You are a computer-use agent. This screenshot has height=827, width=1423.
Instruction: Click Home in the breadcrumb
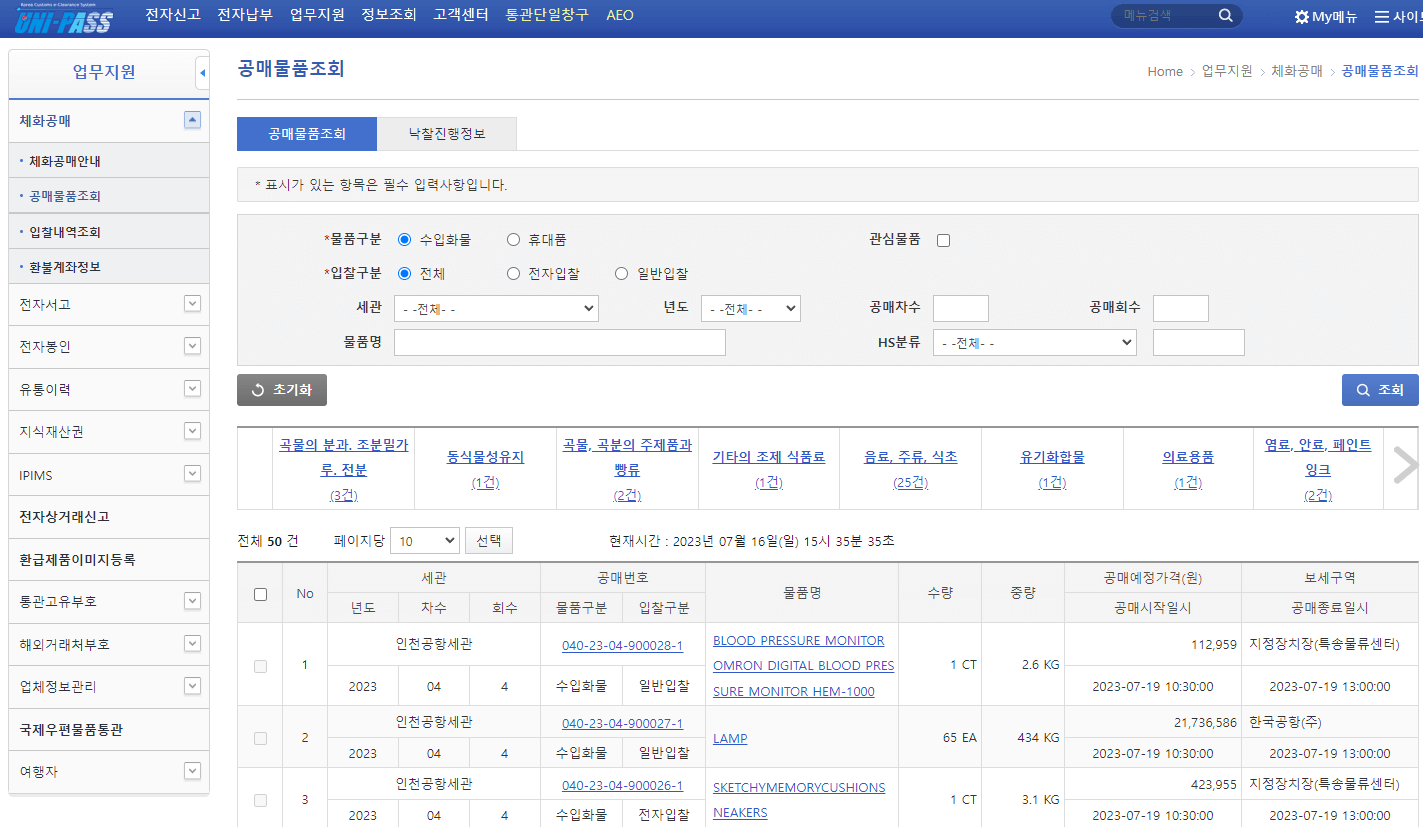coord(1165,71)
